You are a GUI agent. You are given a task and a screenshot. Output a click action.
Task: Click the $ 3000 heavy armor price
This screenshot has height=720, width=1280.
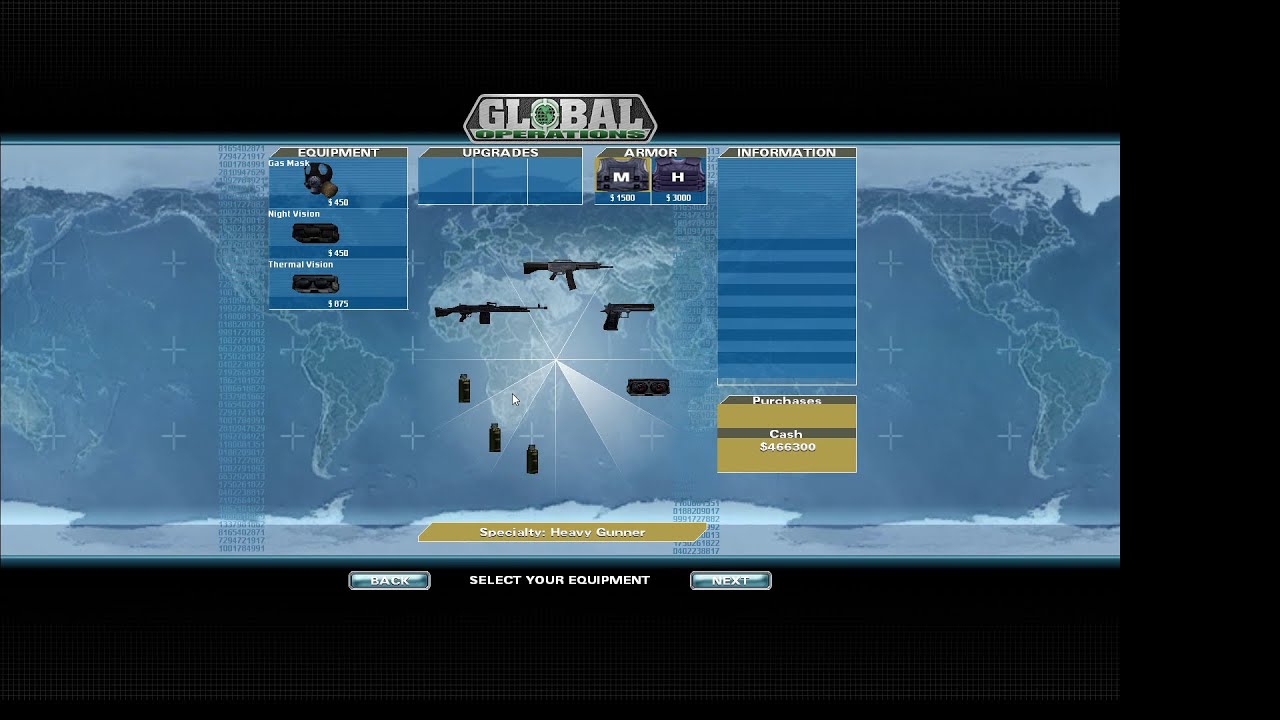click(678, 198)
